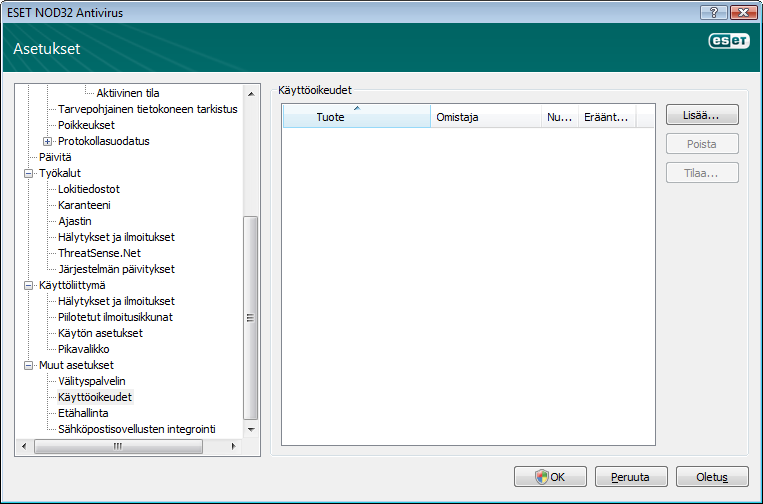Close the ESET NOD32 Antivirus window

coord(743,12)
